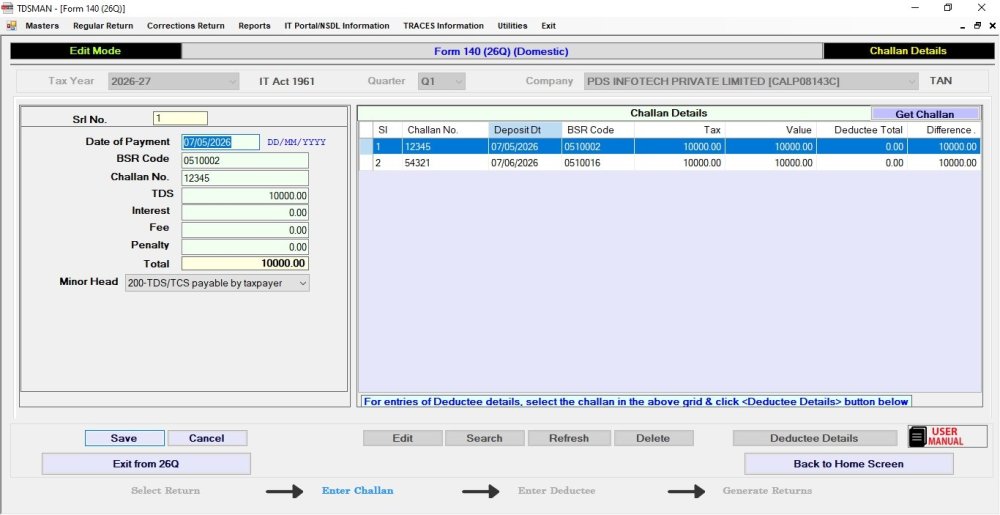Click BSR code 0510016 cell
Screen dimensions: 1000x515
coord(598,163)
